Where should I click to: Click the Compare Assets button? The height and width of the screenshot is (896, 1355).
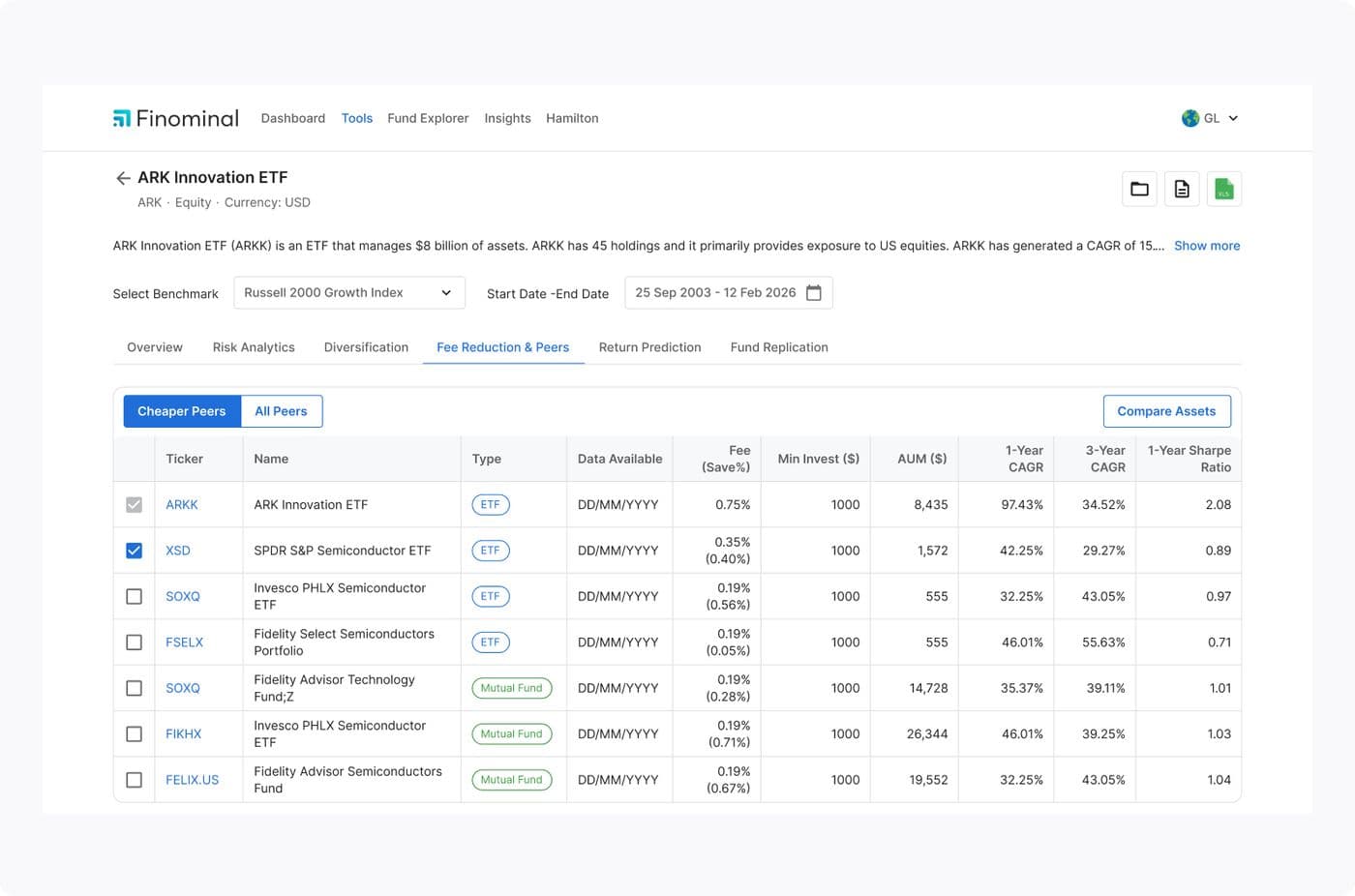point(1166,411)
